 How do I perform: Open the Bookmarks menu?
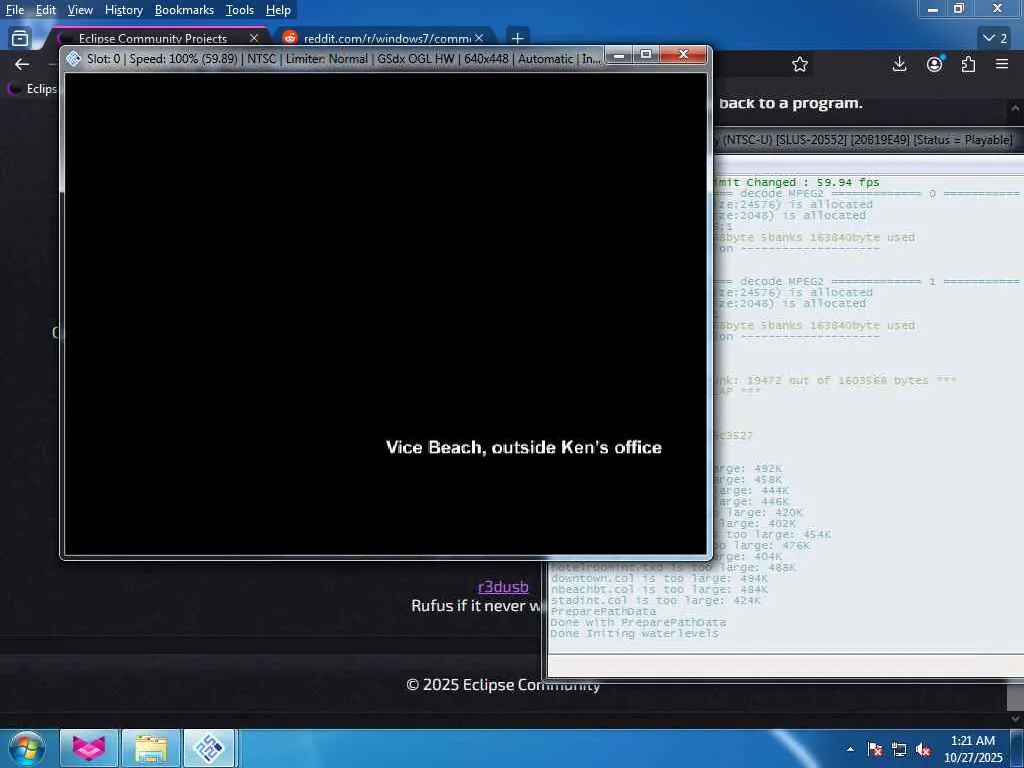tap(184, 10)
